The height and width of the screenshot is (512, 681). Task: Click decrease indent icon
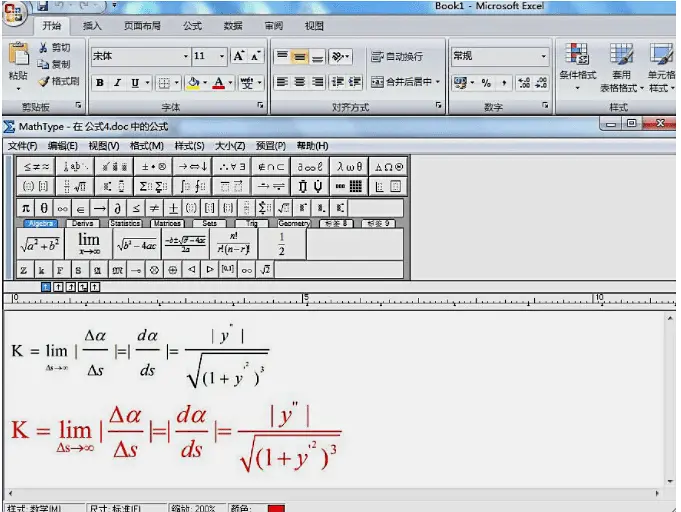337,82
